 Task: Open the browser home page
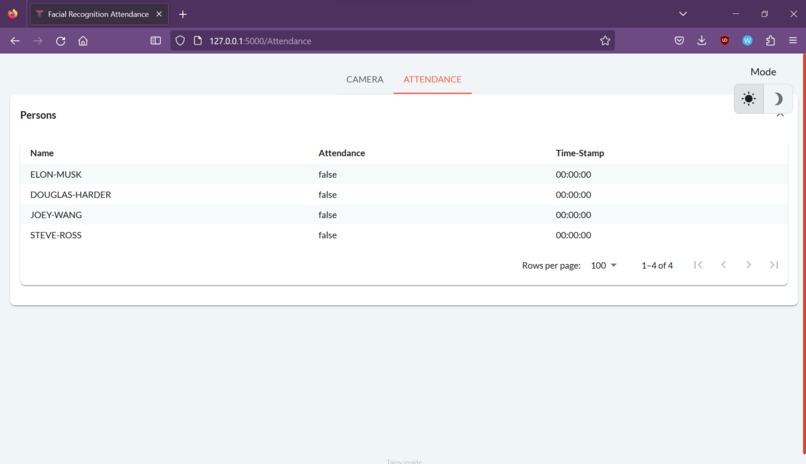(x=83, y=41)
